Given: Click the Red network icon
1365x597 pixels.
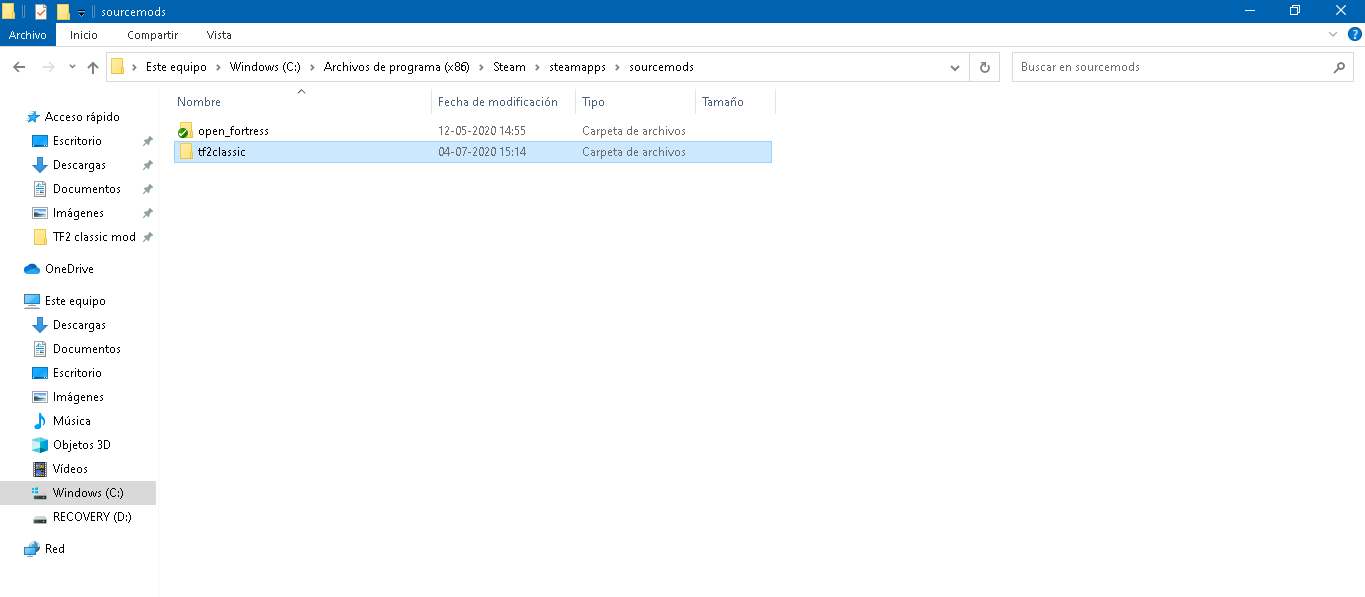Looking at the screenshot, I should coord(32,549).
